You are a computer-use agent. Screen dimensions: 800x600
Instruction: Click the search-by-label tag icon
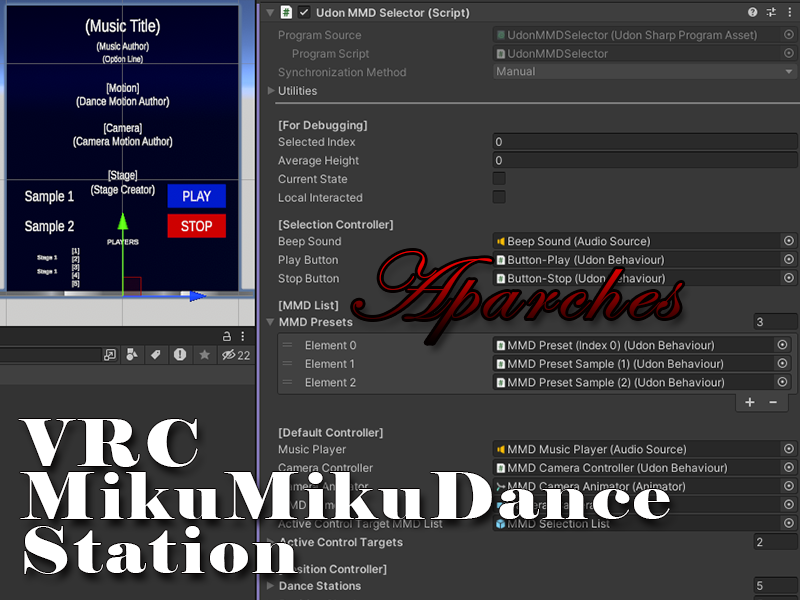coord(156,355)
